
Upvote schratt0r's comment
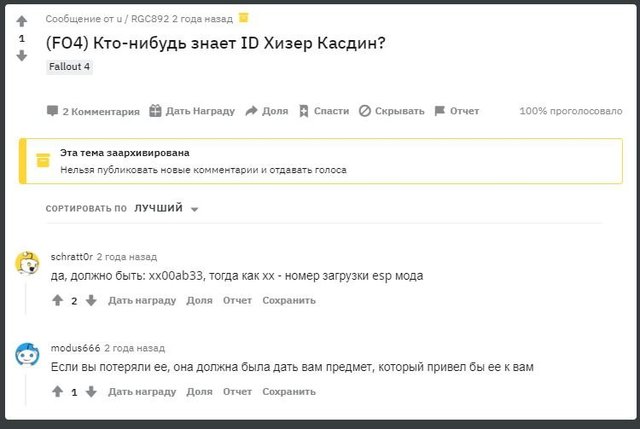[57, 300]
